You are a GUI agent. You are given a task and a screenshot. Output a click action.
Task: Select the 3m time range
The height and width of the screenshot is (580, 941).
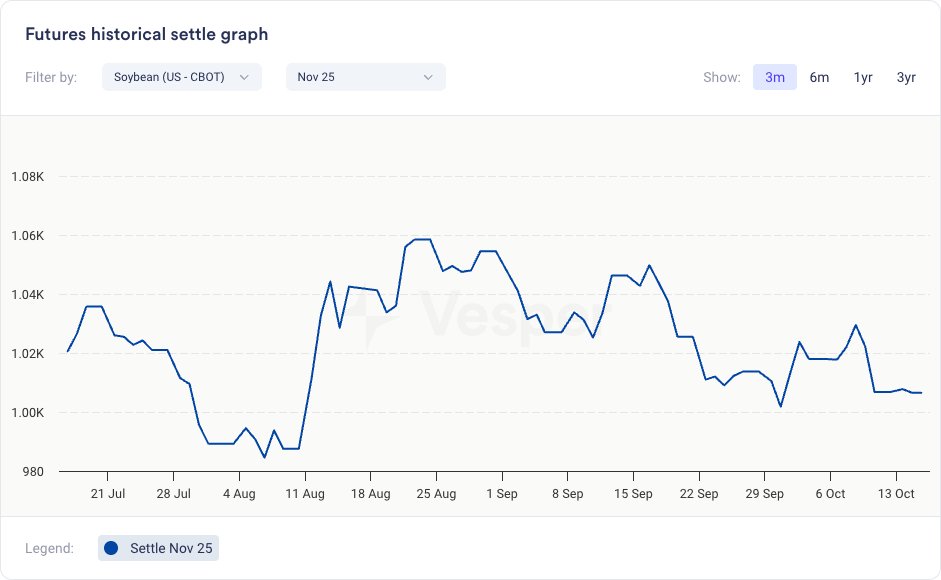pyautogui.click(x=774, y=77)
